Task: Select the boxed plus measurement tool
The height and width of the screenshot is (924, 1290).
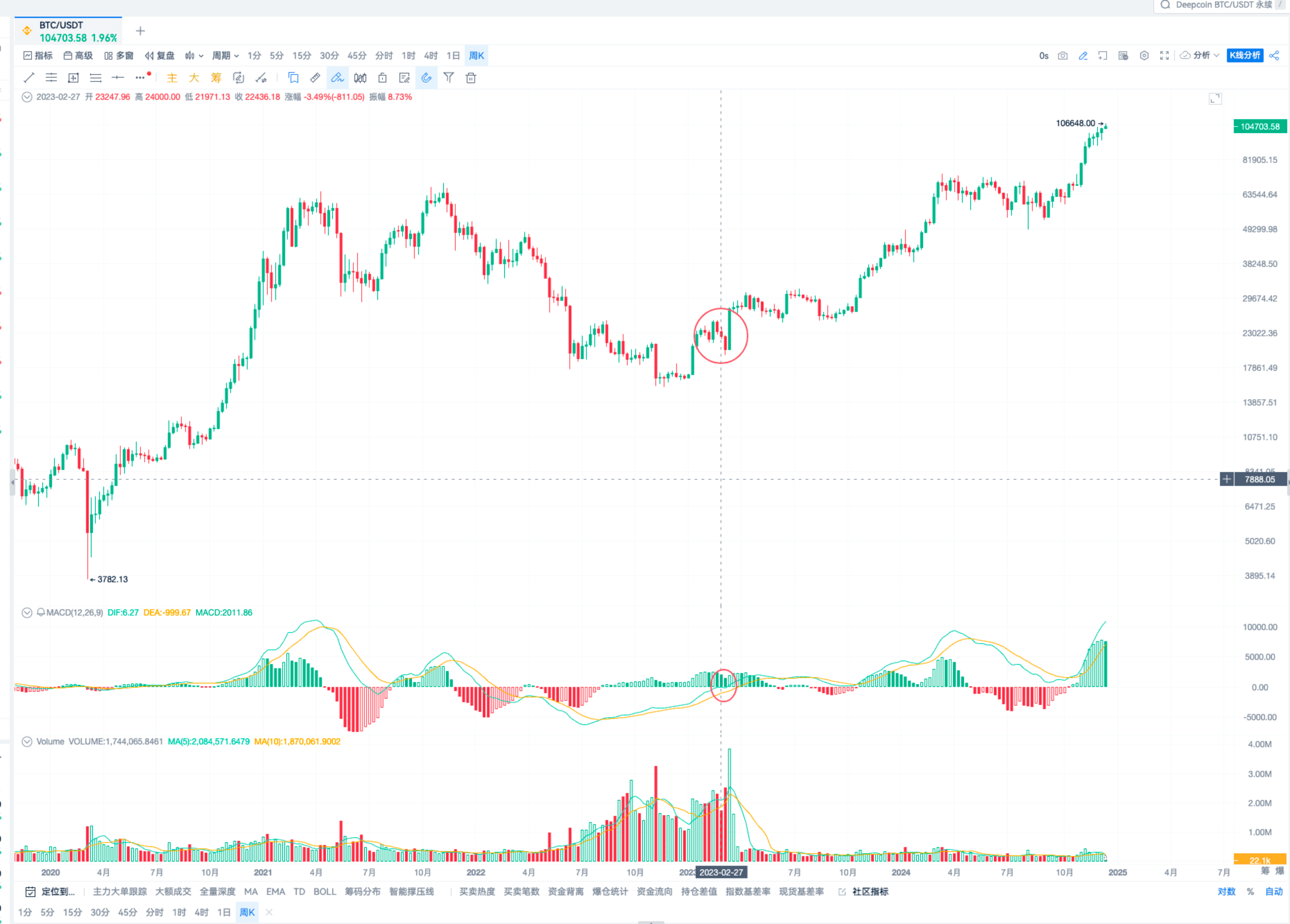Action: pos(74,78)
